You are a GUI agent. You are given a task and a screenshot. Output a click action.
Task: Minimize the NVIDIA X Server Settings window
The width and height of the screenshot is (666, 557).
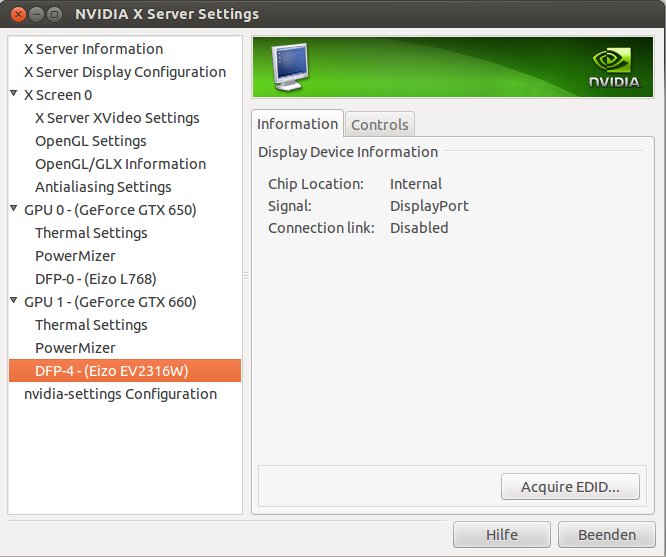click(37, 14)
